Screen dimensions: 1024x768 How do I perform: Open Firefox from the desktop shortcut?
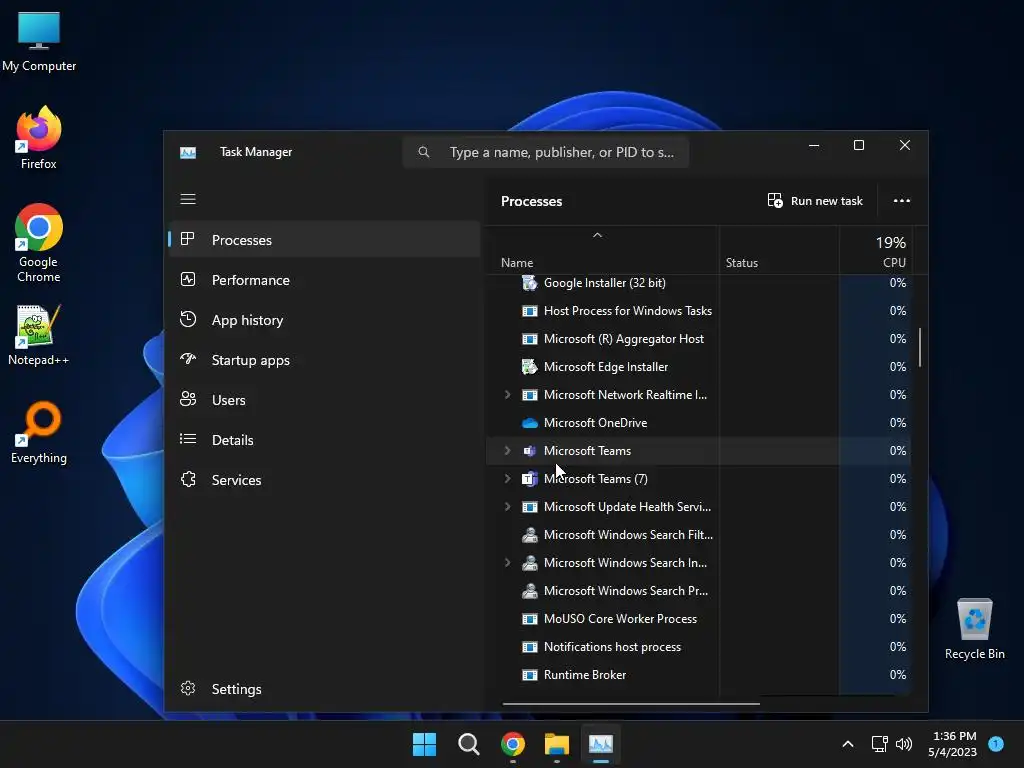[x=39, y=137]
